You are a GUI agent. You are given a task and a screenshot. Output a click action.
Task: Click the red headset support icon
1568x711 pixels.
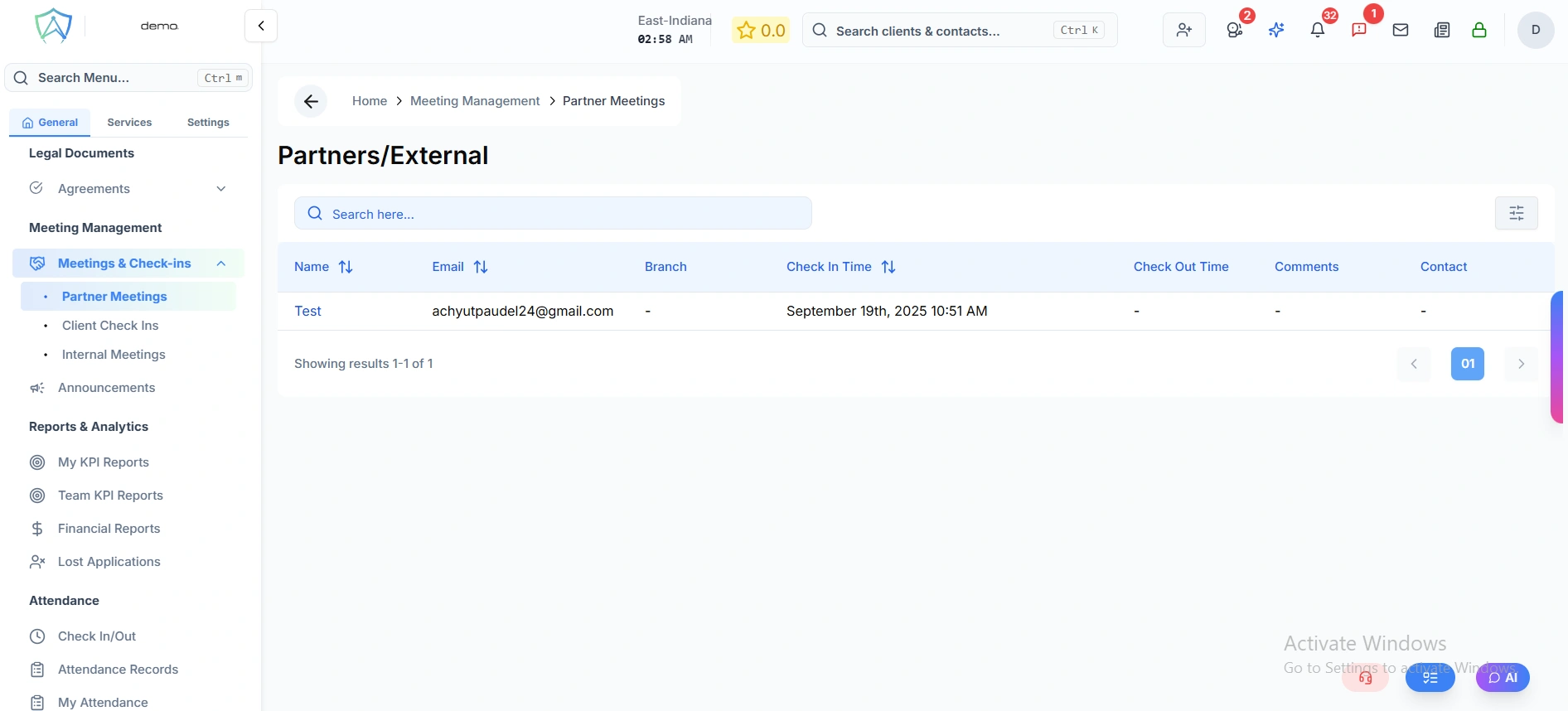pos(1365,678)
